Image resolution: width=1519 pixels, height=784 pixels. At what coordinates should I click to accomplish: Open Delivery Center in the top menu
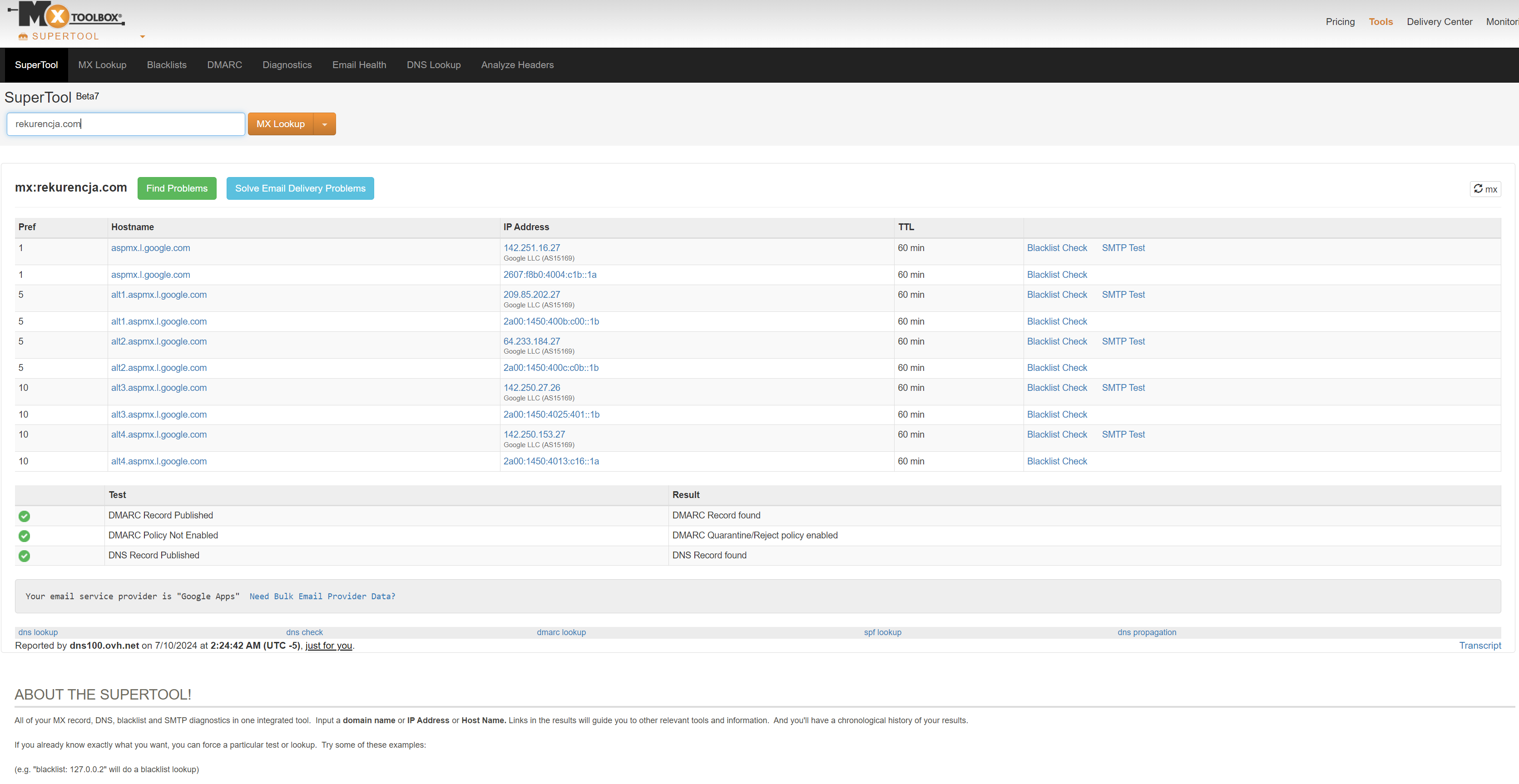(x=1439, y=22)
